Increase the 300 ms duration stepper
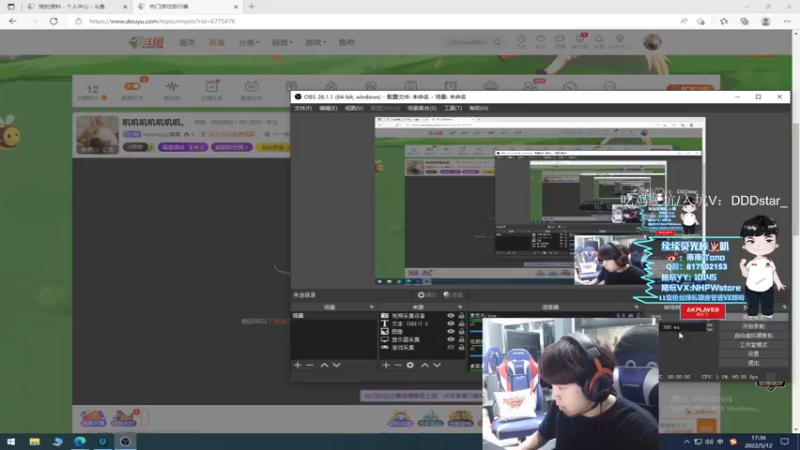 pos(709,325)
